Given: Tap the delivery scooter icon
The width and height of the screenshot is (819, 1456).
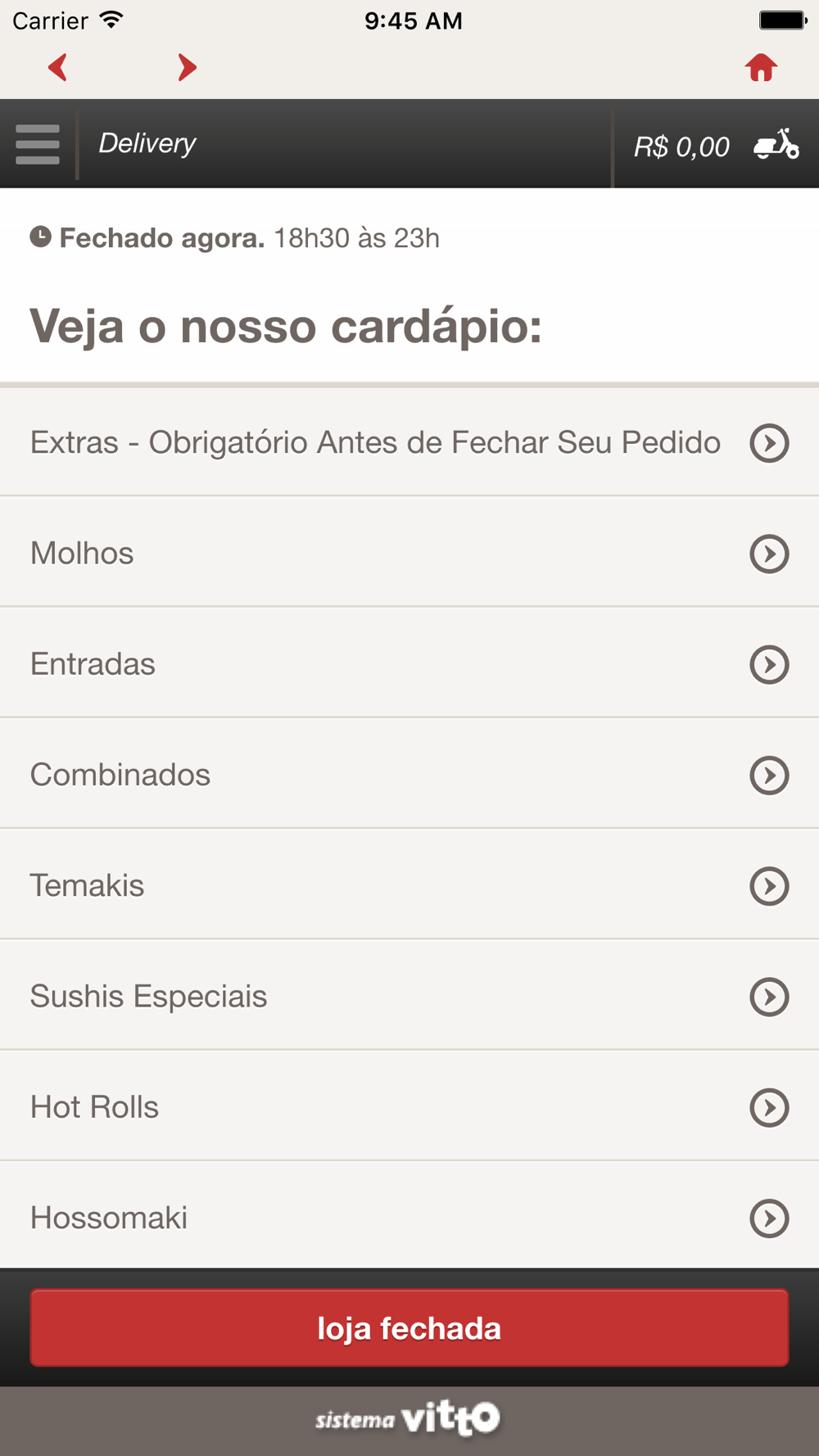Looking at the screenshot, I should pos(776,144).
